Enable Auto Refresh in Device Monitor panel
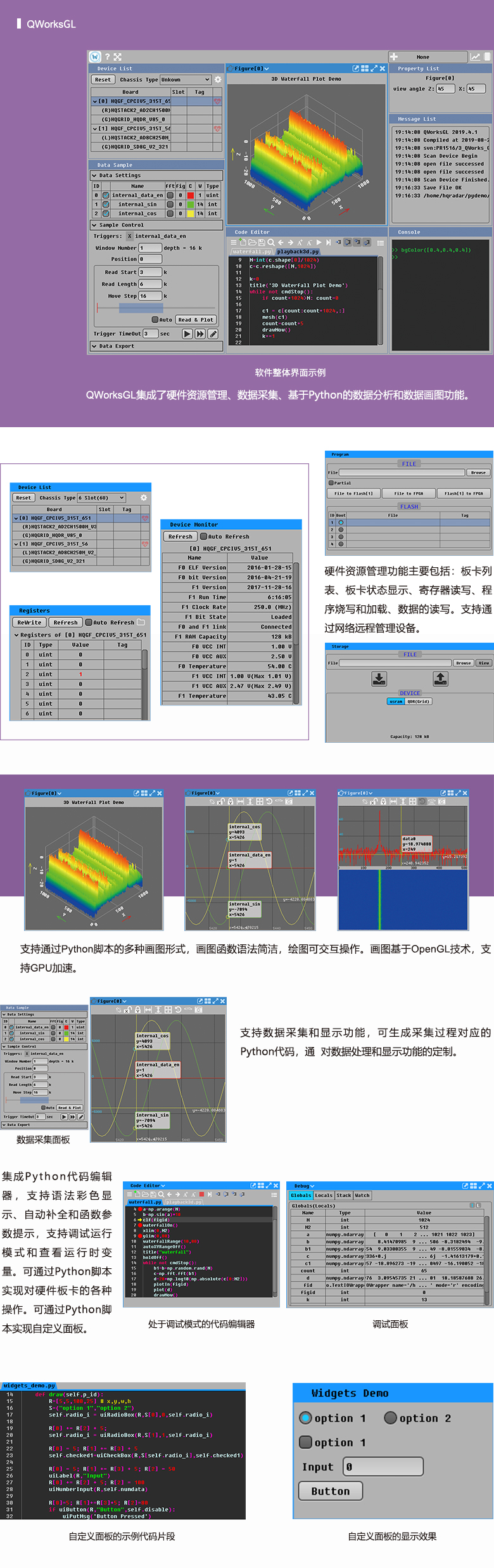The width and height of the screenshot is (494, 1568). click(x=204, y=536)
